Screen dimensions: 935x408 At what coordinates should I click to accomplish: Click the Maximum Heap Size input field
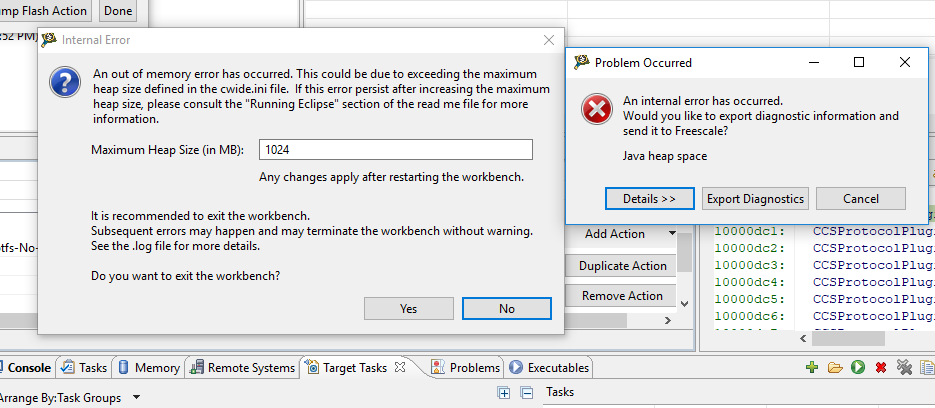click(395, 150)
